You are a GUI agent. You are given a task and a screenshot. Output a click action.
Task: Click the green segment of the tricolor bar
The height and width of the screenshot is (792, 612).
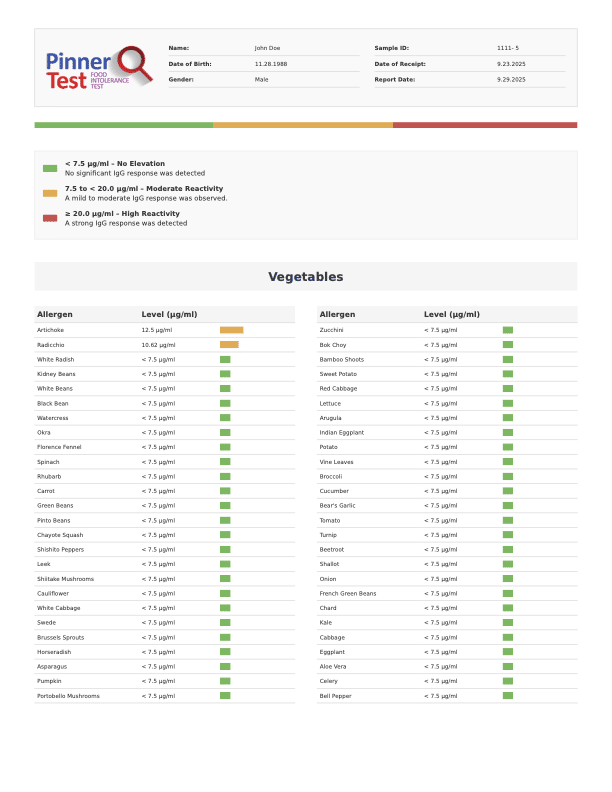pos(123,125)
